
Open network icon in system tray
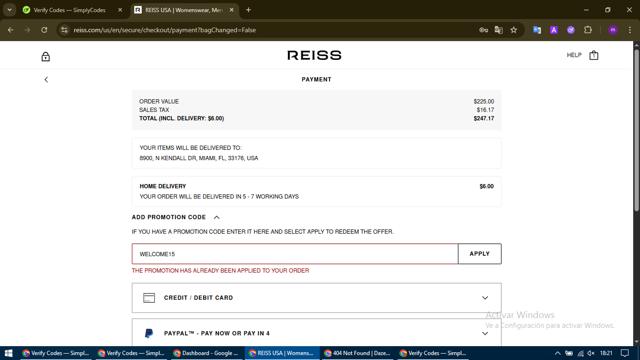coord(580,353)
